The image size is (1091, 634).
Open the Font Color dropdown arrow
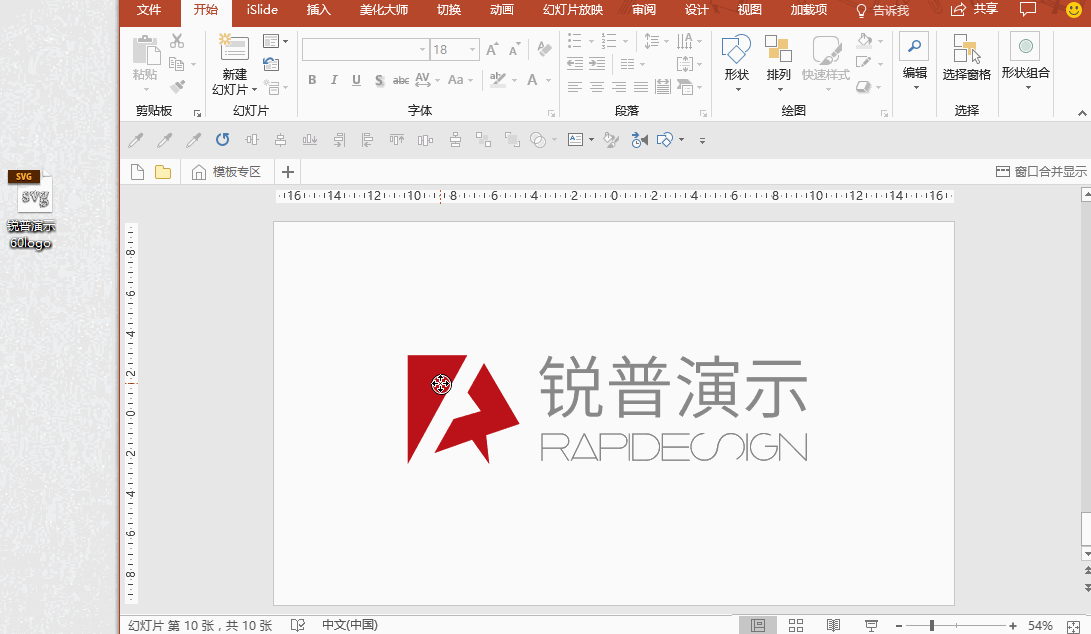[x=548, y=80]
